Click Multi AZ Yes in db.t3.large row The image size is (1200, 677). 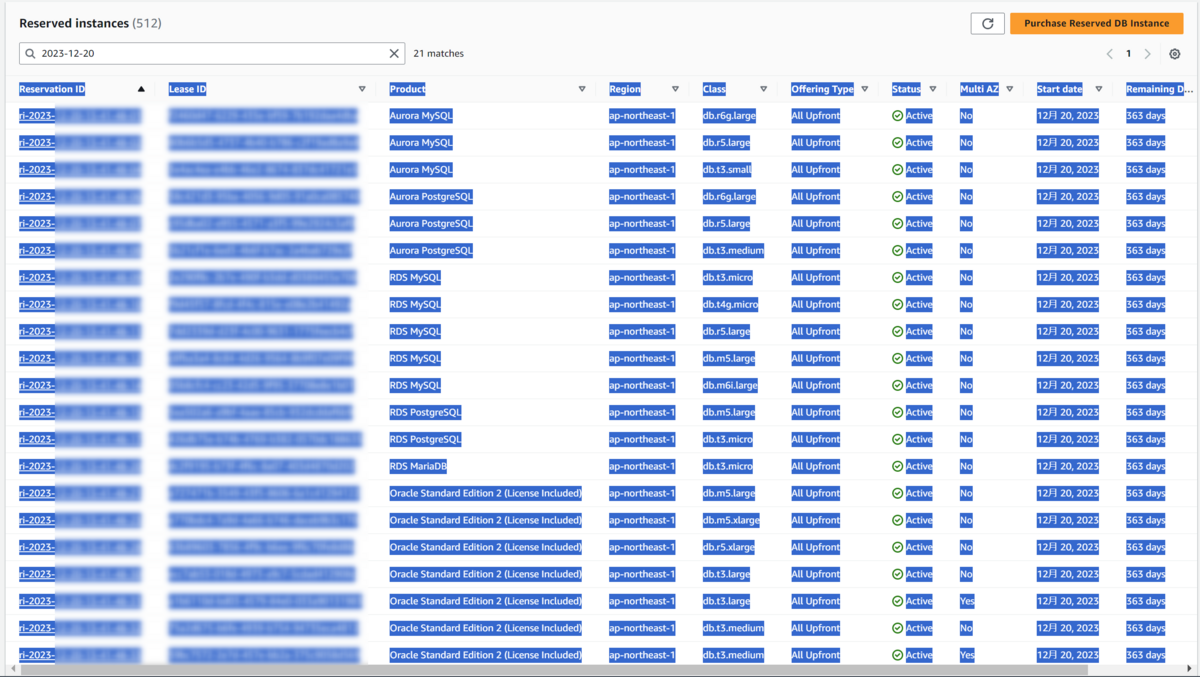pyautogui.click(x=967, y=601)
